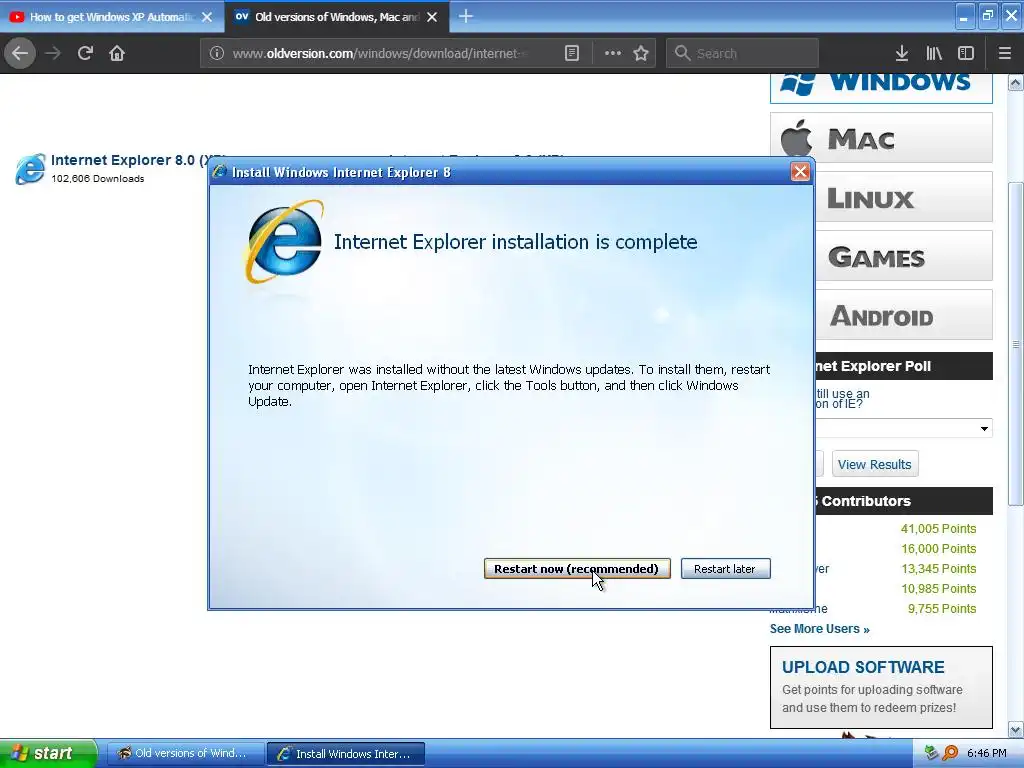The width and height of the screenshot is (1024, 768).
Task: Click the 10,985 Points entry
Action: click(938, 588)
